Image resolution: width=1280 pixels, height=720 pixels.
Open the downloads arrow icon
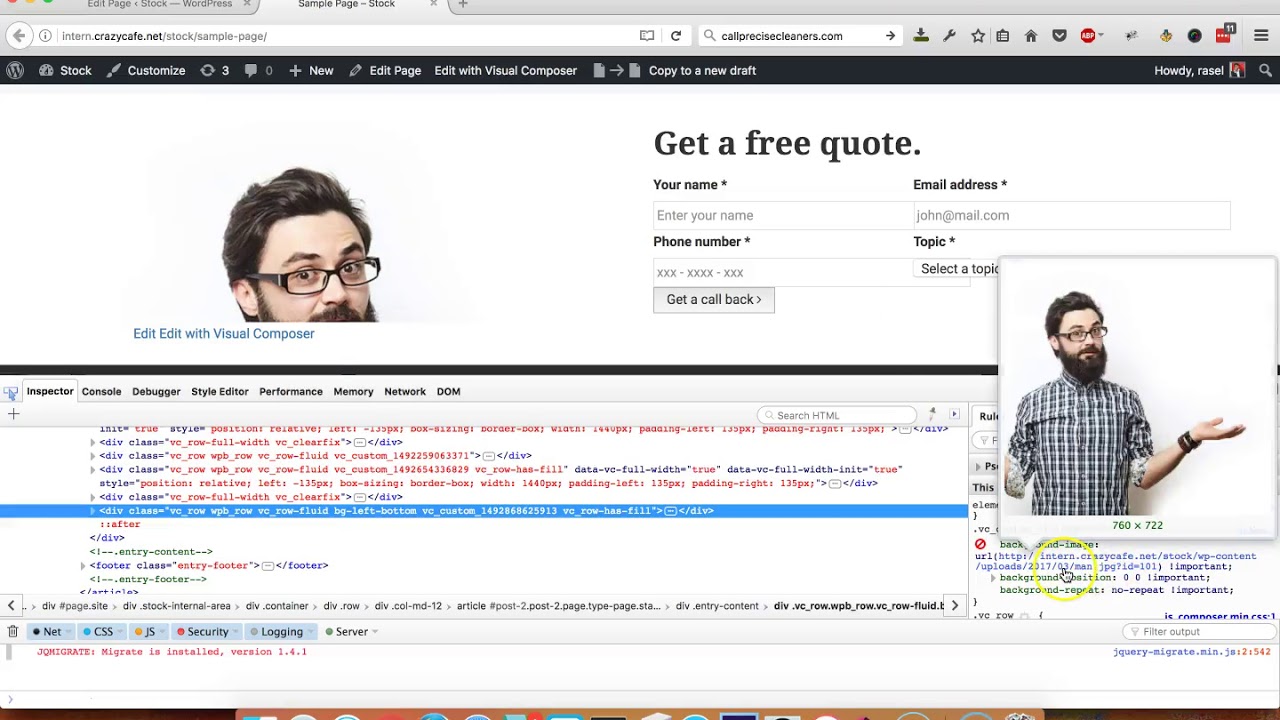pos(921,36)
